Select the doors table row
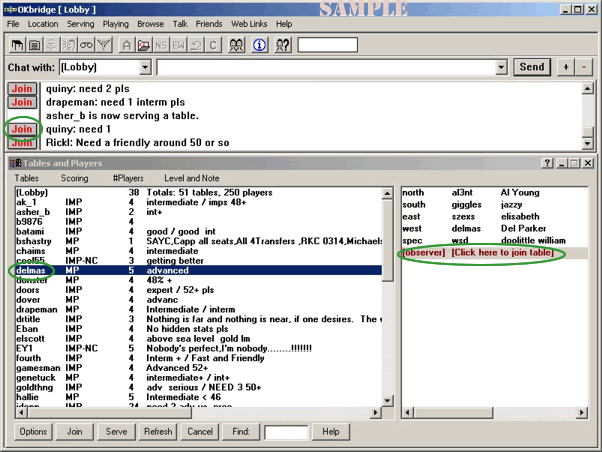The width and height of the screenshot is (602, 452). click(x=198, y=290)
